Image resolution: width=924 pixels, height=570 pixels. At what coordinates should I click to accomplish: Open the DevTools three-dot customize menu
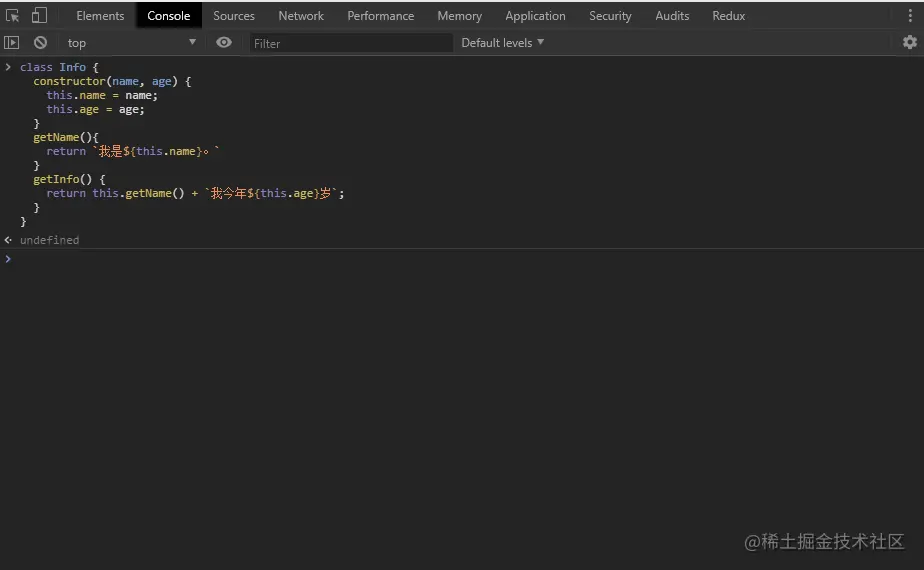910,16
